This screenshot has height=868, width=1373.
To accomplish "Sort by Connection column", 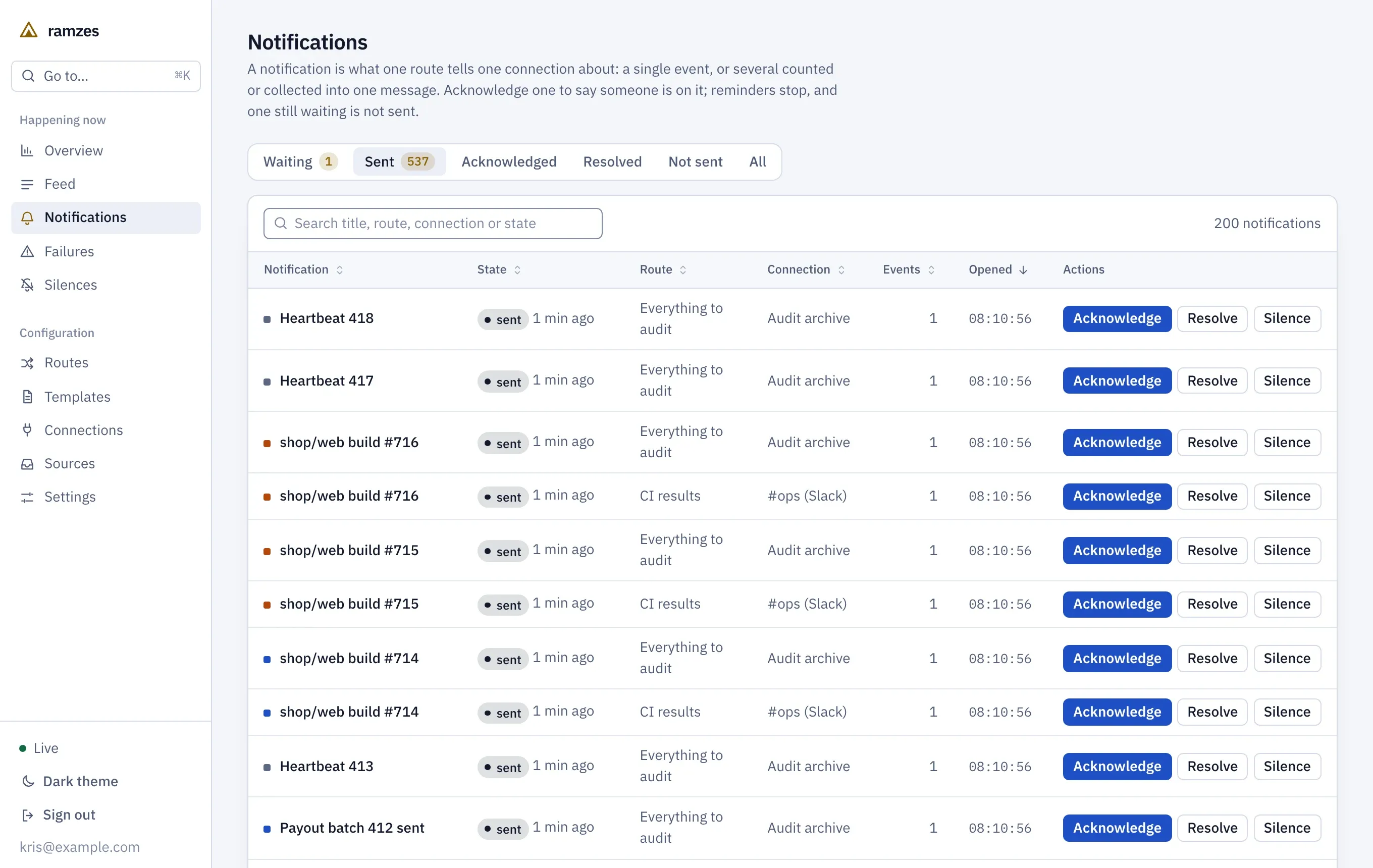I will click(x=806, y=269).
